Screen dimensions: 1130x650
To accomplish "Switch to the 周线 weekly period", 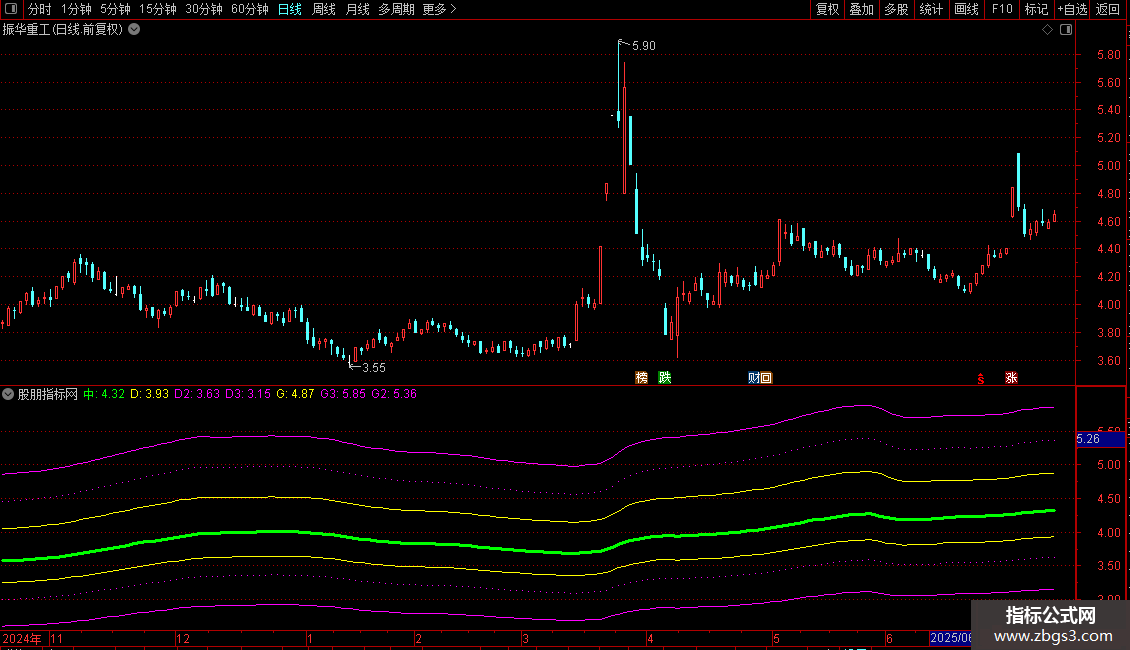I will (324, 9).
